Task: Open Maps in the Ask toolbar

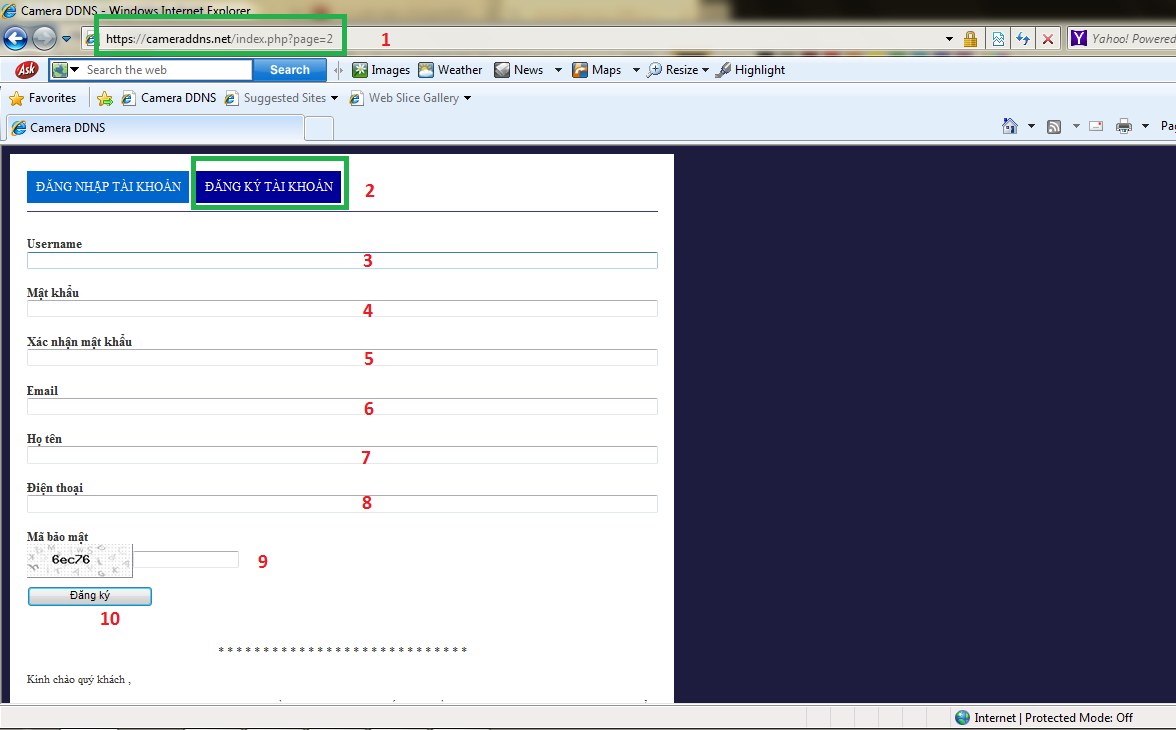Action: click(x=596, y=70)
